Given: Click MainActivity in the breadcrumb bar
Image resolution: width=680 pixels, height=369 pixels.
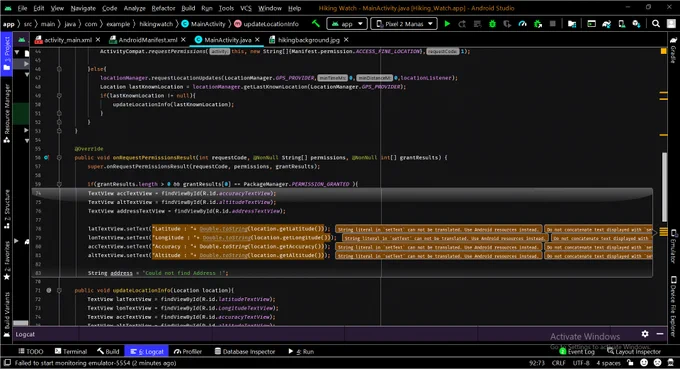Looking at the screenshot, I should tap(203, 24).
